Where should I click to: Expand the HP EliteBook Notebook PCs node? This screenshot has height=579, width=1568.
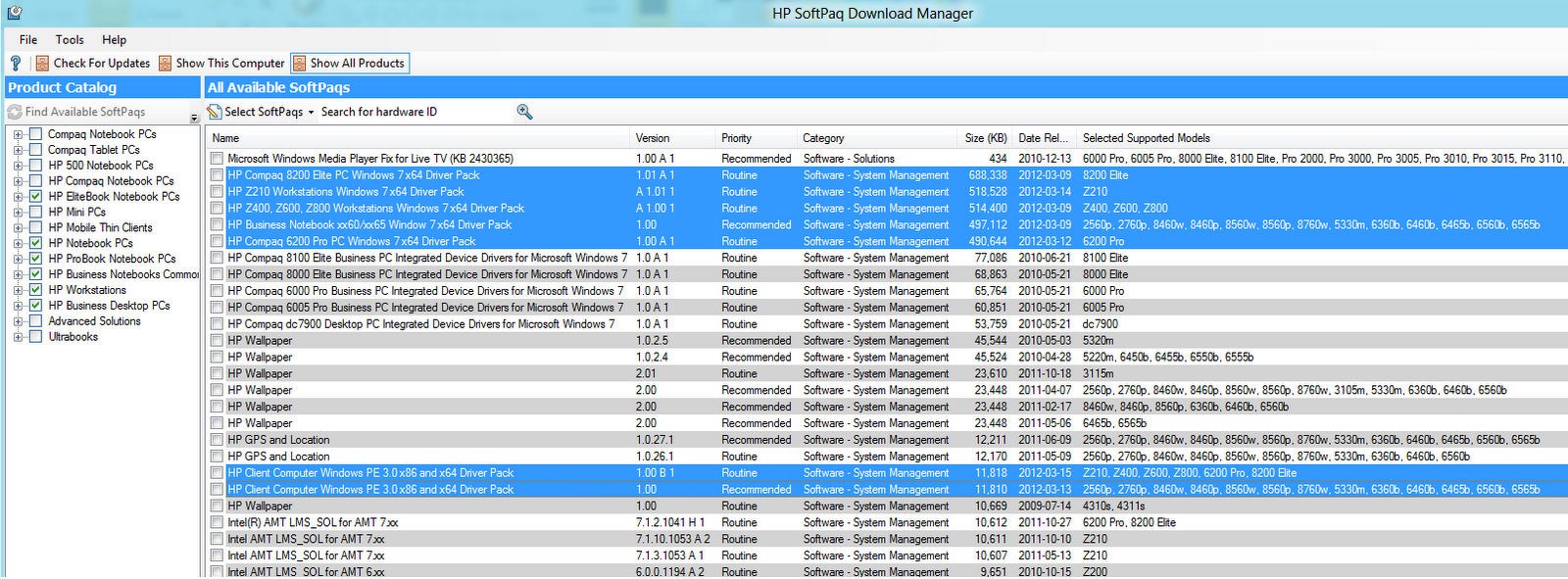(18, 197)
